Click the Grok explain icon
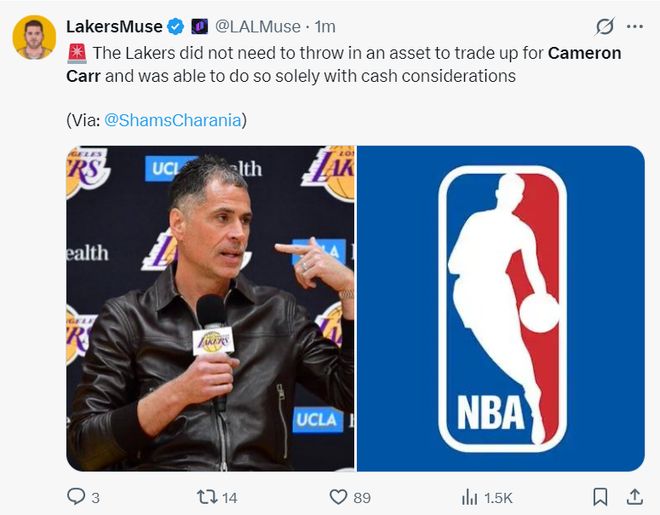This screenshot has width=660, height=515. (605, 27)
